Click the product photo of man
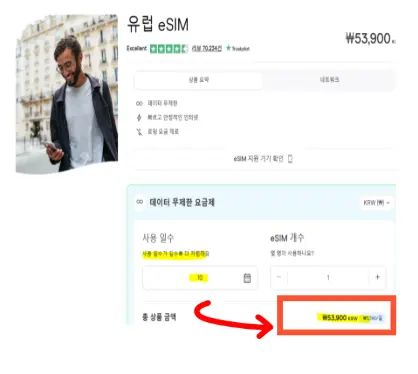The height and width of the screenshot is (374, 418). coord(67,93)
